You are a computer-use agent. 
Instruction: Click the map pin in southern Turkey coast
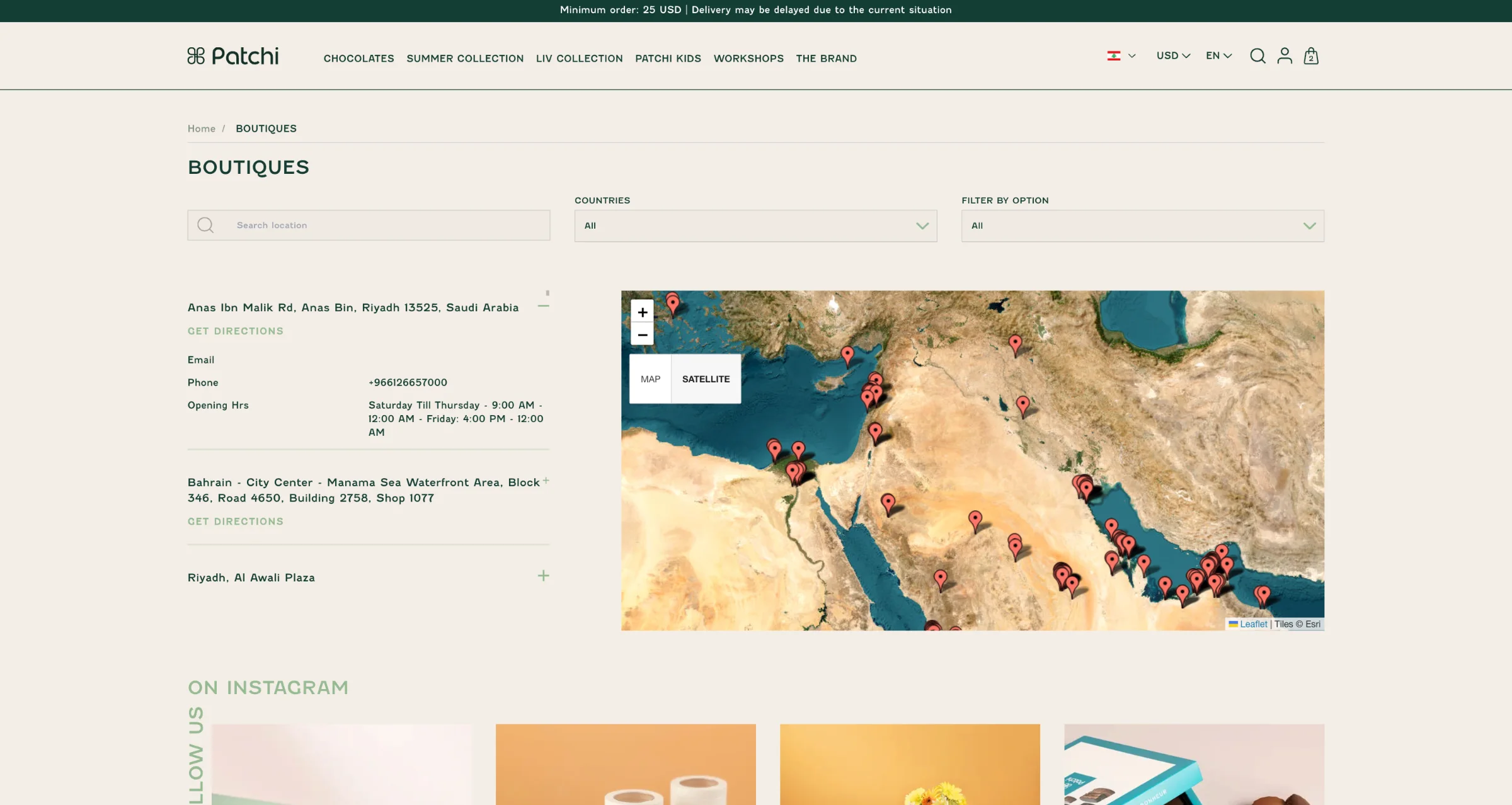(847, 356)
